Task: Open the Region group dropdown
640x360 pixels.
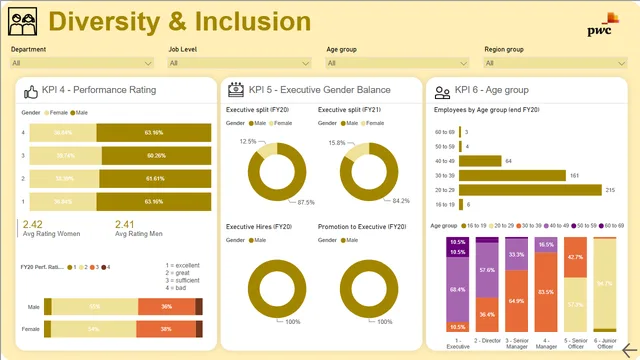Action: pos(555,63)
